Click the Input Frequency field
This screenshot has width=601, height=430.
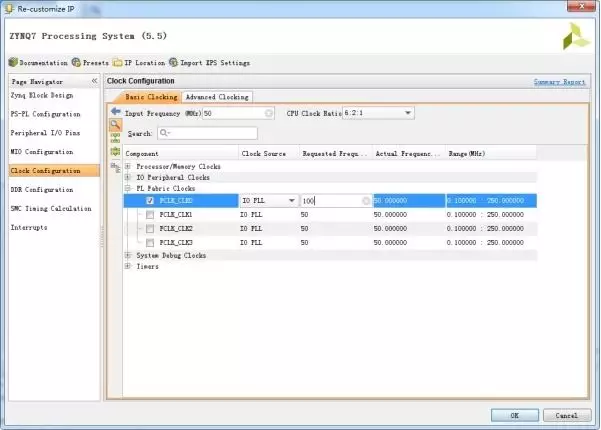click(x=238, y=113)
